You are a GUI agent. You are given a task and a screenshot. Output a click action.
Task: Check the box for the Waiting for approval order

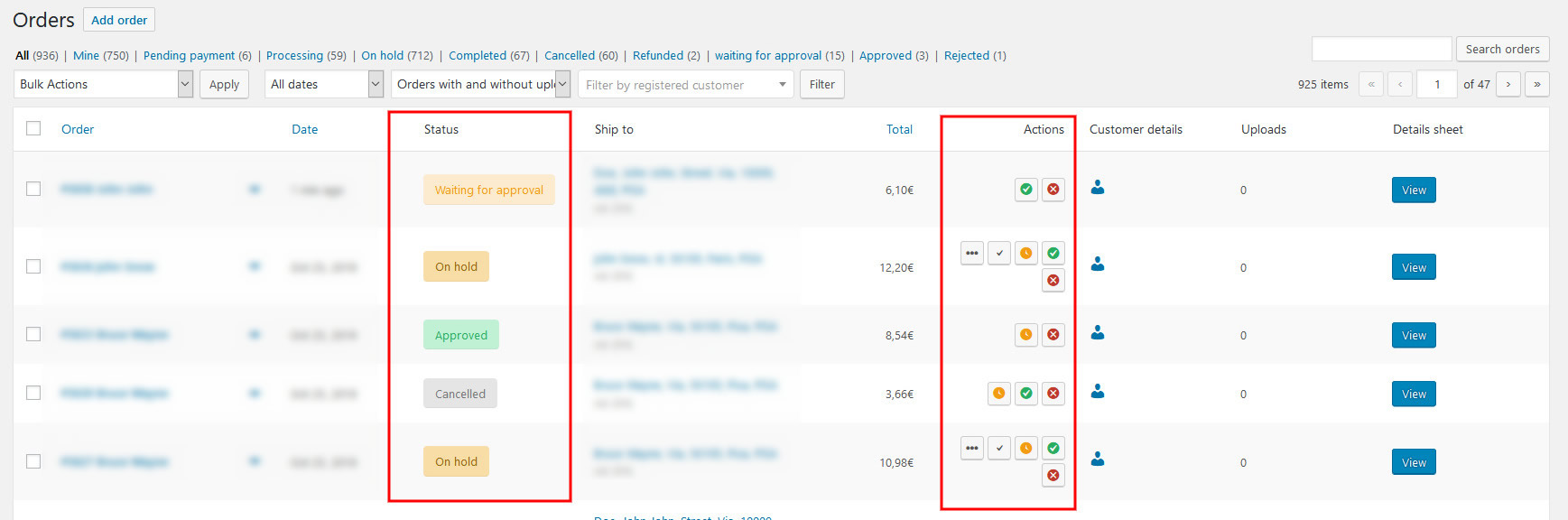(x=33, y=189)
